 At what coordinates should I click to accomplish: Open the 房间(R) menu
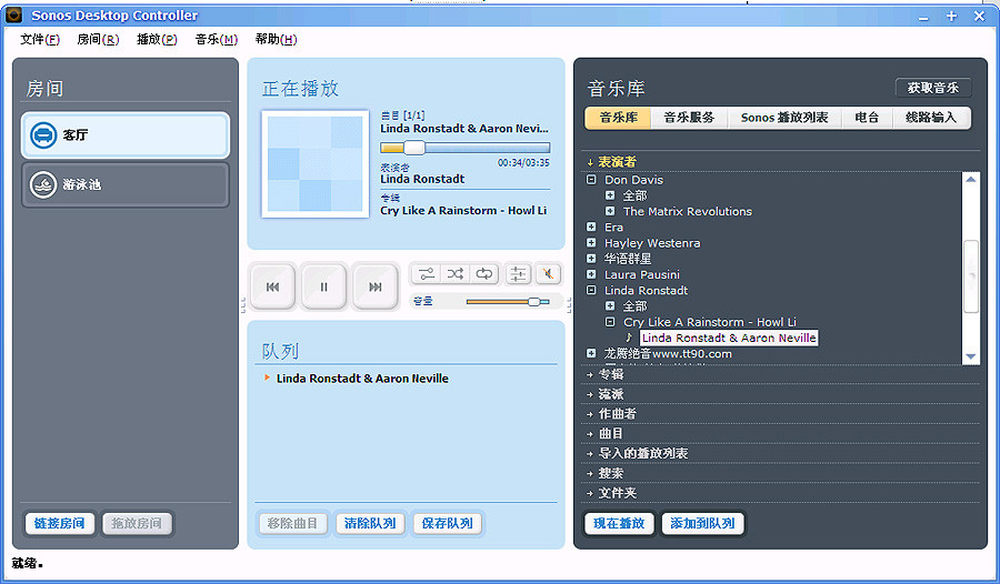click(x=98, y=40)
